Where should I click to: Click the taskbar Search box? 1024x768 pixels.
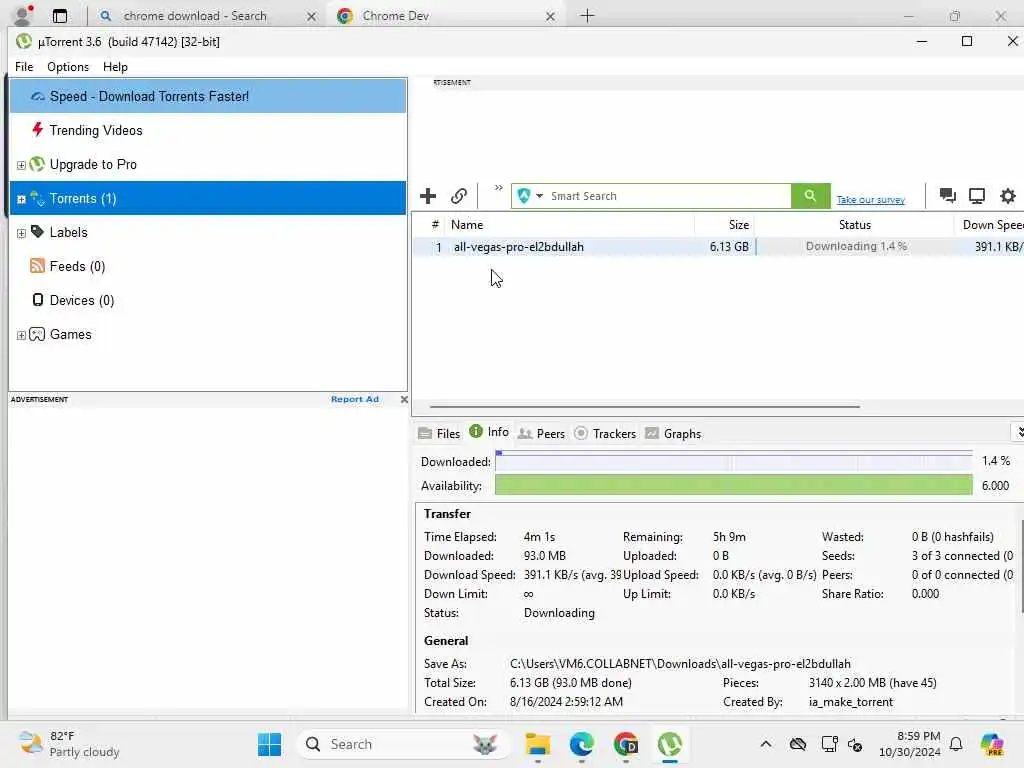click(x=404, y=744)
